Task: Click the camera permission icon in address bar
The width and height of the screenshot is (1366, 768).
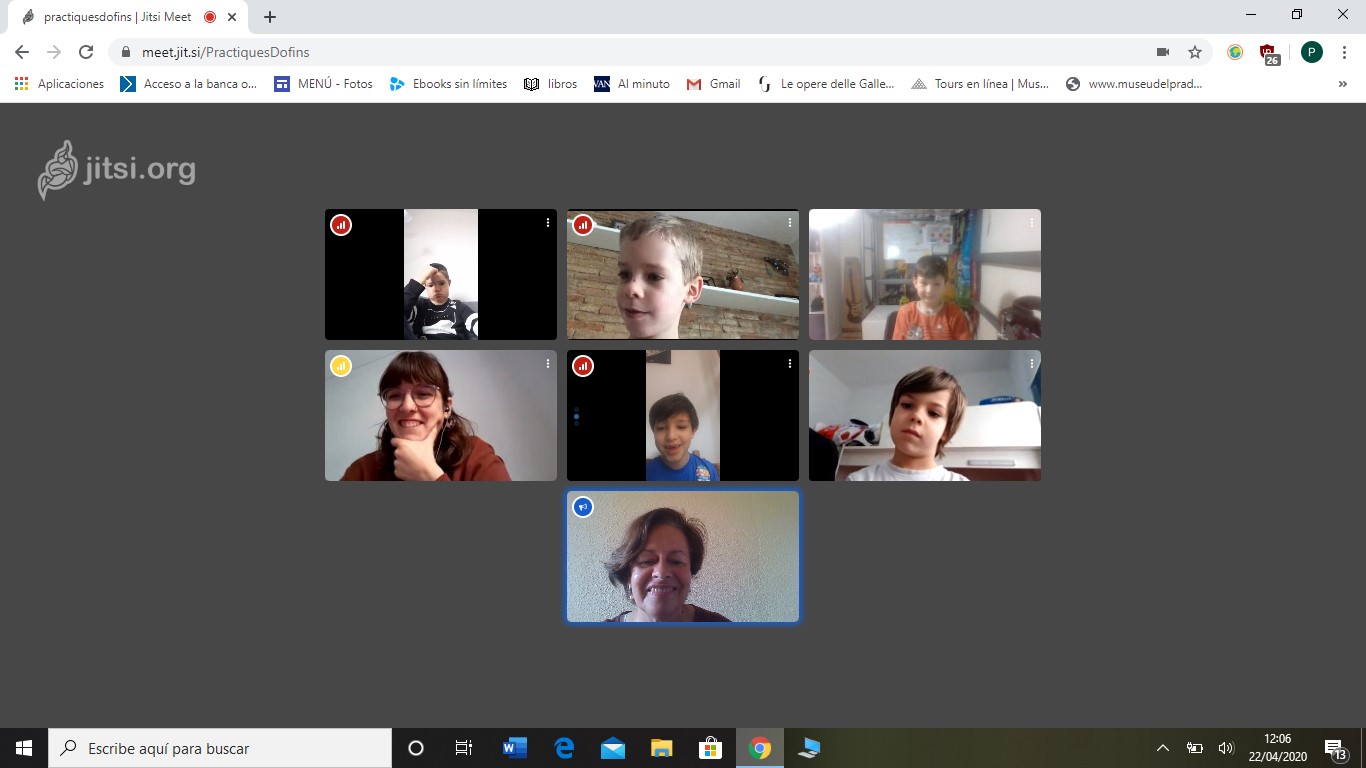Action: coord(1163,52)
